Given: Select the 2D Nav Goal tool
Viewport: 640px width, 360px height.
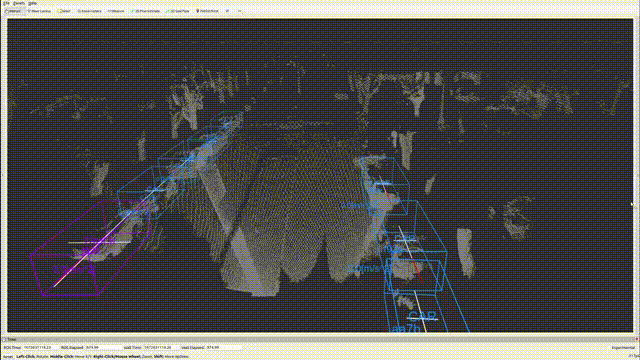Looking at the screenshot, I should (x=178, y=11).
